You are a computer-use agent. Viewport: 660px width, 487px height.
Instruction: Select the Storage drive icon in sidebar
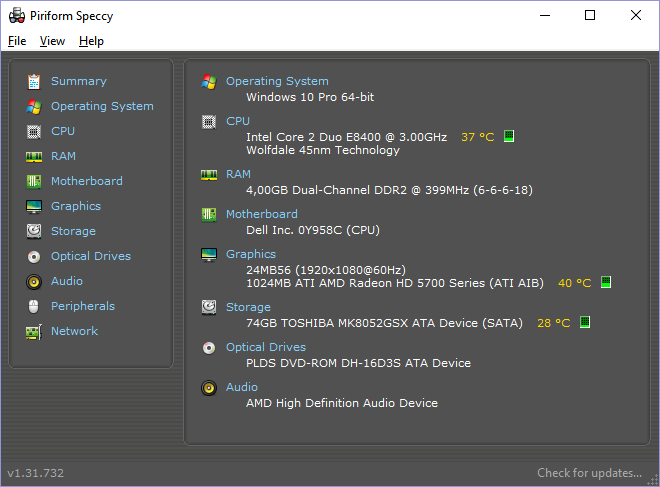pos(34,231)
